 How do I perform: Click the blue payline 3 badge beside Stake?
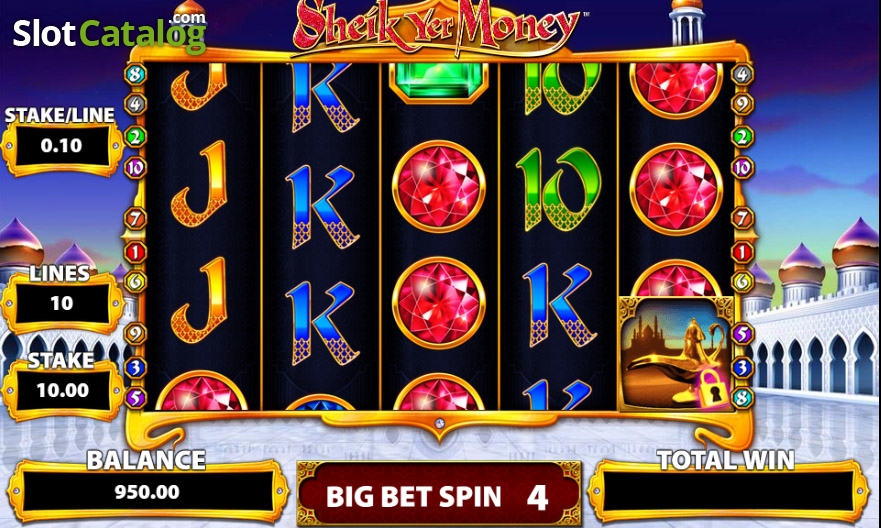135,368
